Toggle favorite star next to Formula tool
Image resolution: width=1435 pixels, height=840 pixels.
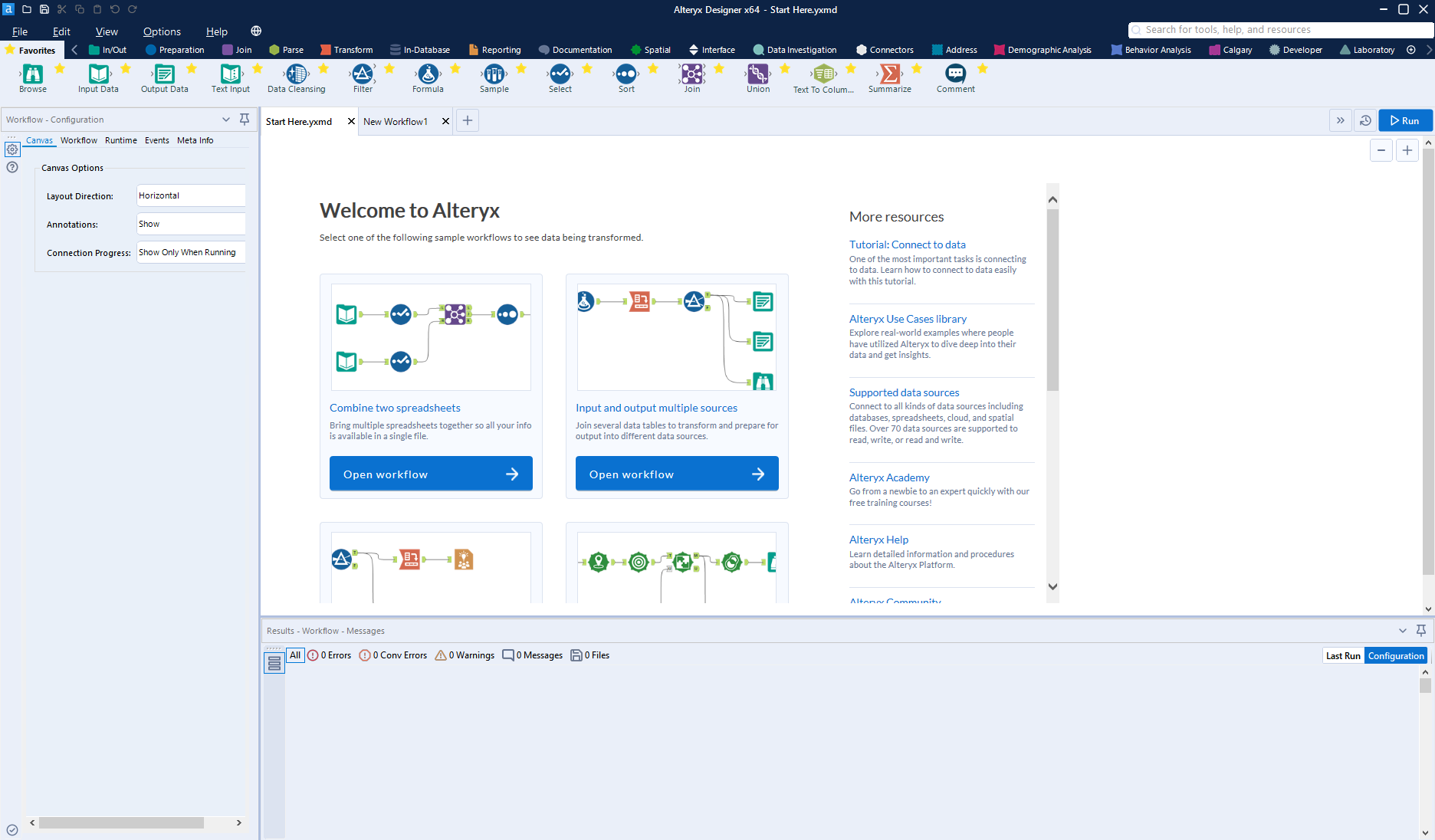[455, 69]
